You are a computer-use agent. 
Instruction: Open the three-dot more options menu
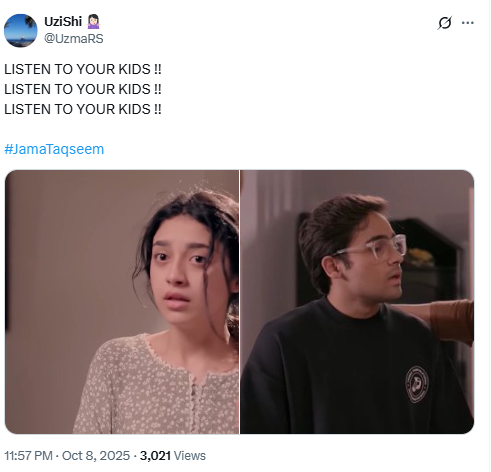tap(468, 23)
